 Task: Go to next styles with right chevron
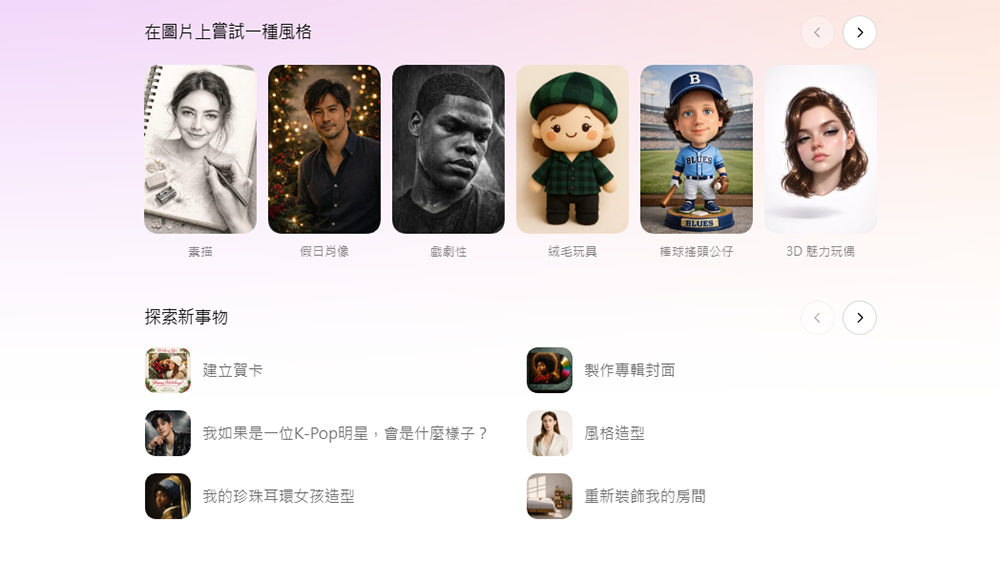point(859,33)
